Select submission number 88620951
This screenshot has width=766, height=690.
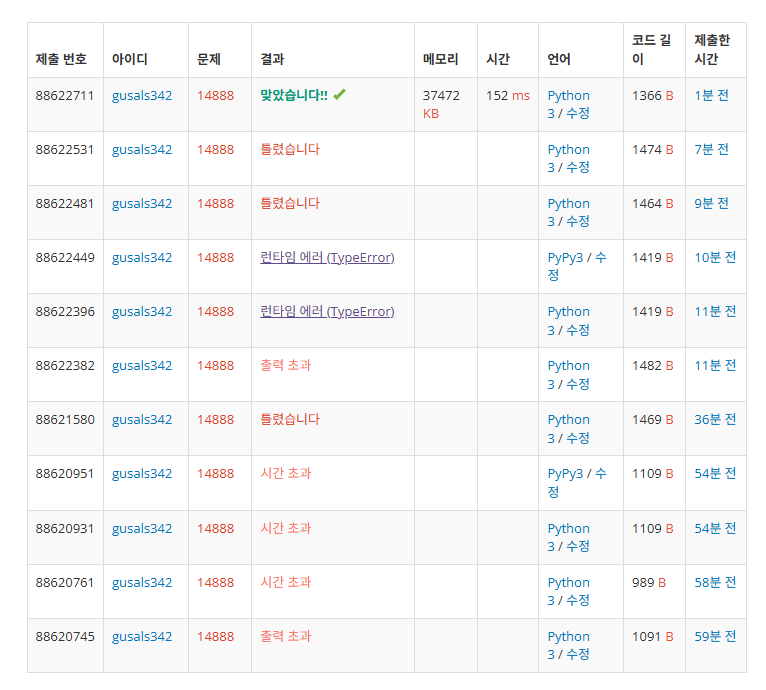[x=64, y=474]
